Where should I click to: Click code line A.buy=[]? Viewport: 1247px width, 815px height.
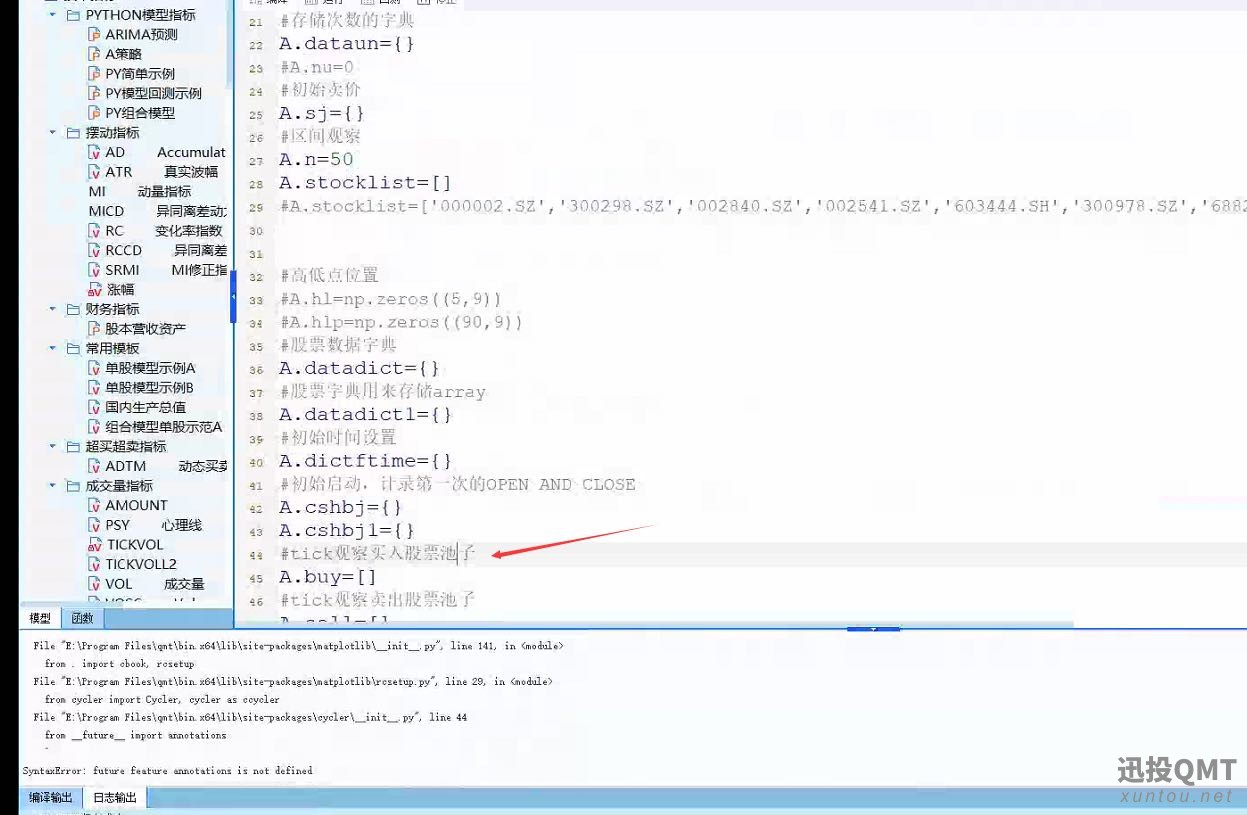point(327,577)
